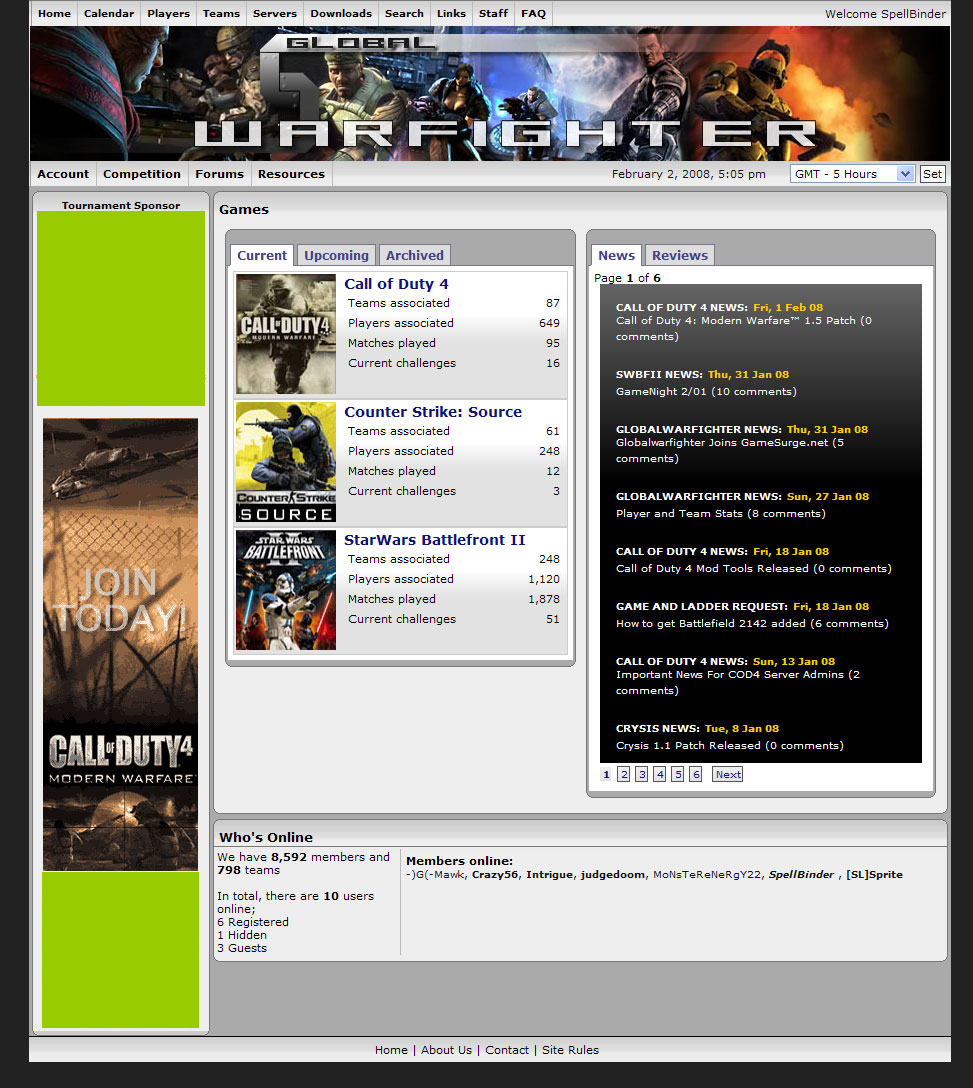Open -)G(-Mawk's member profile
Viewport: 973px width, 1088px height.
click(435, 874)
